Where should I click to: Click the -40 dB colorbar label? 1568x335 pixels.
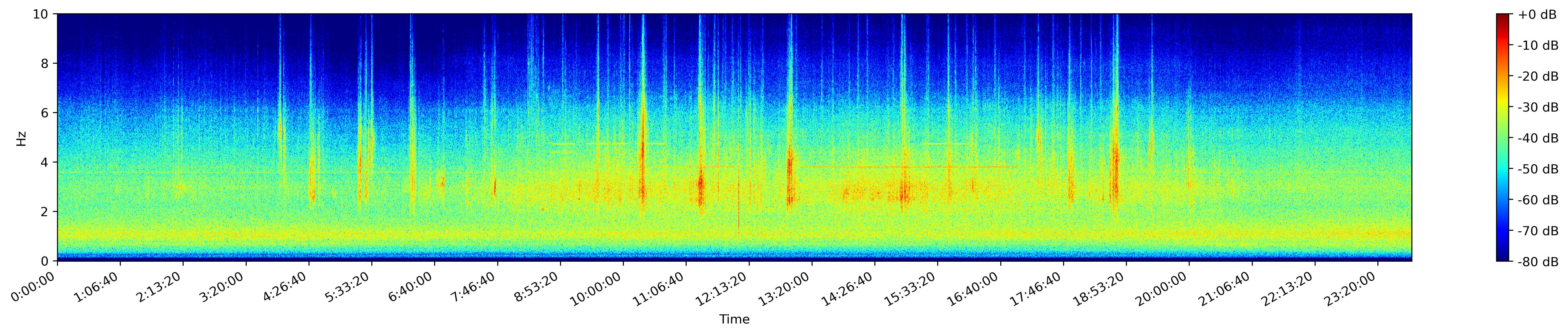click(x=1538, y=138)
